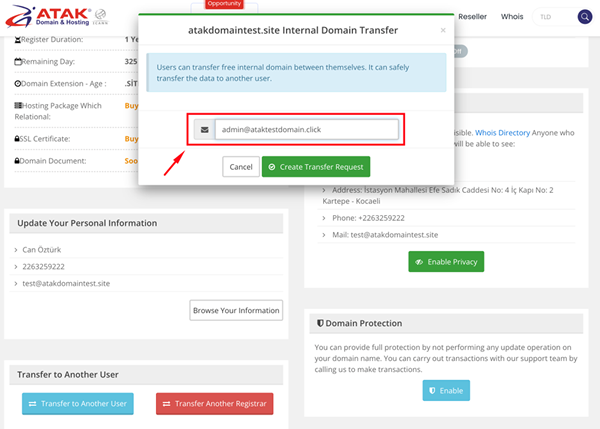Click the ATAK Domain & Hosting logo
This screenshot has width=600, height=429.
tap(57, 17)
